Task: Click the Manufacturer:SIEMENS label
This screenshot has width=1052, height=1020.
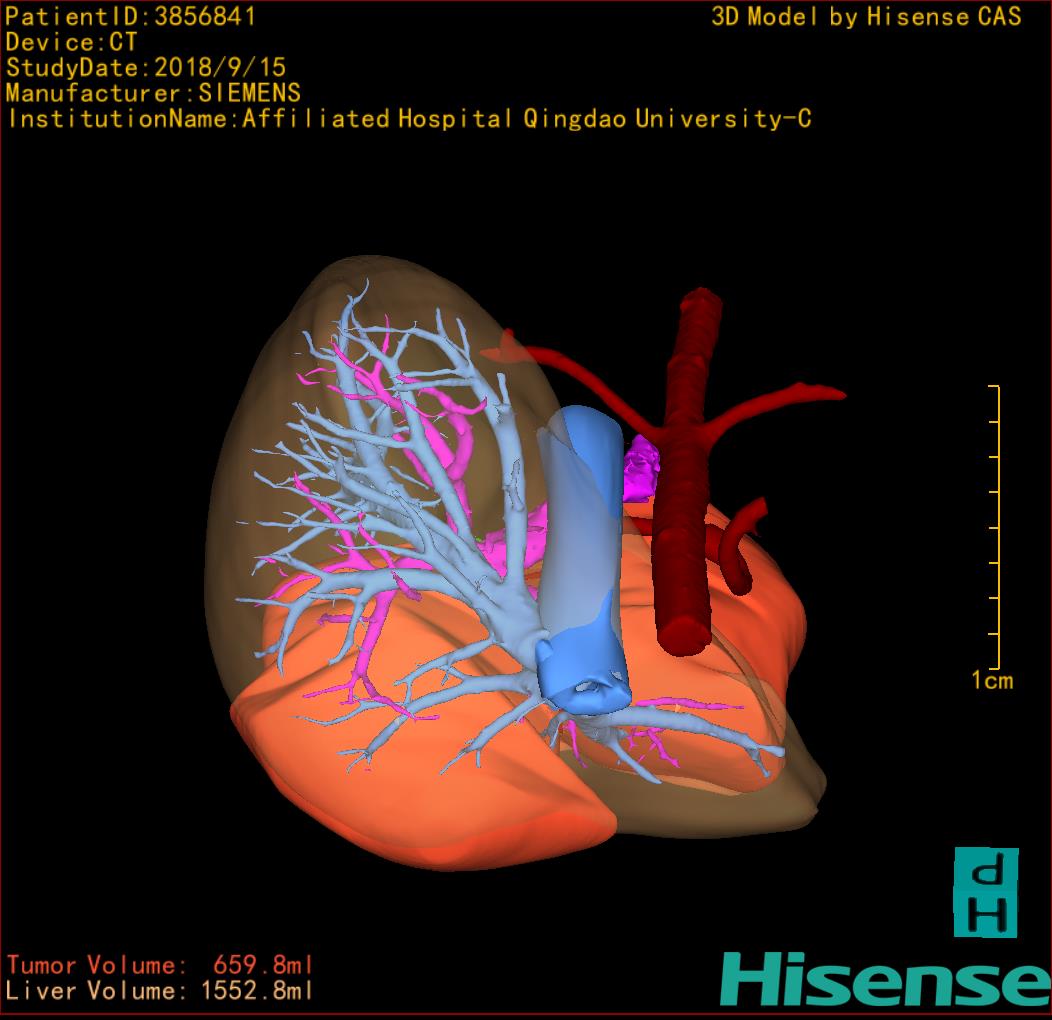Action: [153, 93]
